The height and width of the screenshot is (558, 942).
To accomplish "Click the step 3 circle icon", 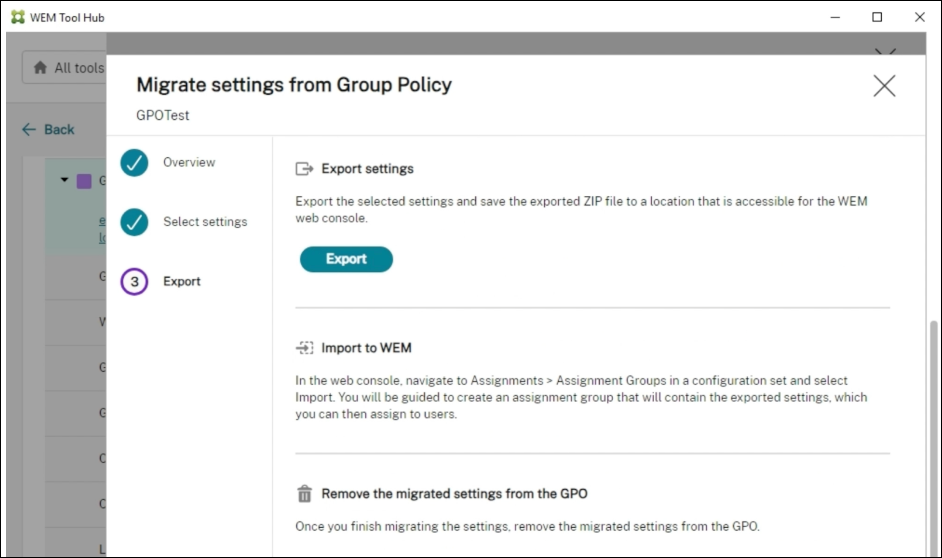I will tap(134, 282).
